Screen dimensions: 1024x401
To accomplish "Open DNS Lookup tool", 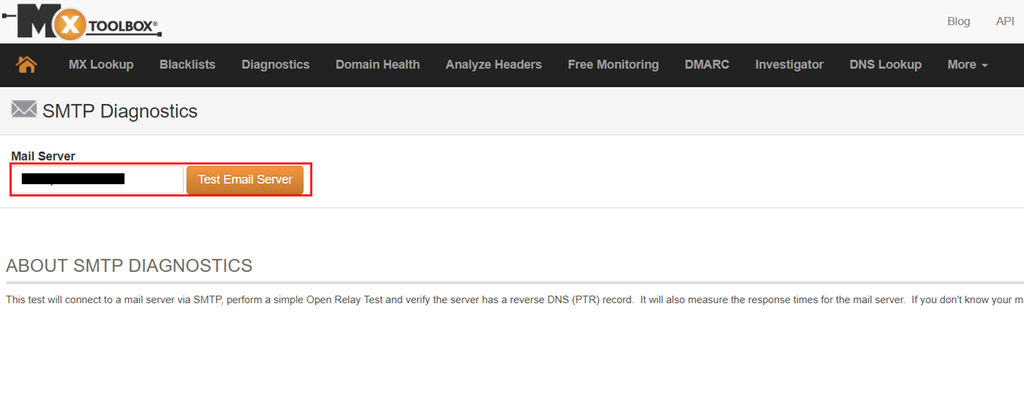I will 886,65.
